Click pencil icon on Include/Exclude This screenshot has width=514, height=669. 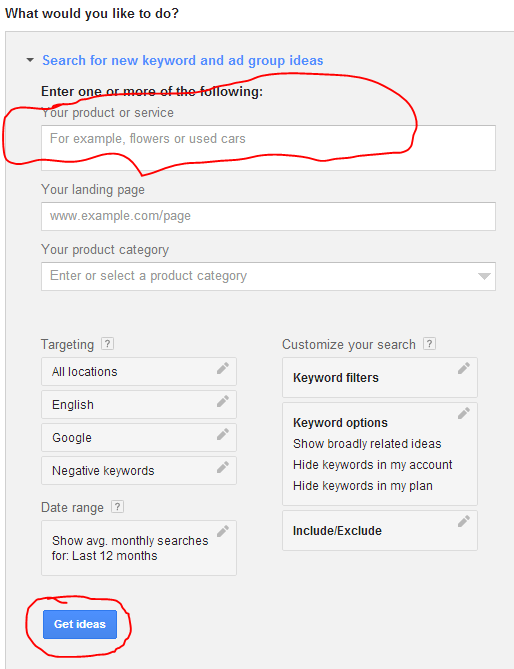coord(464,521)
